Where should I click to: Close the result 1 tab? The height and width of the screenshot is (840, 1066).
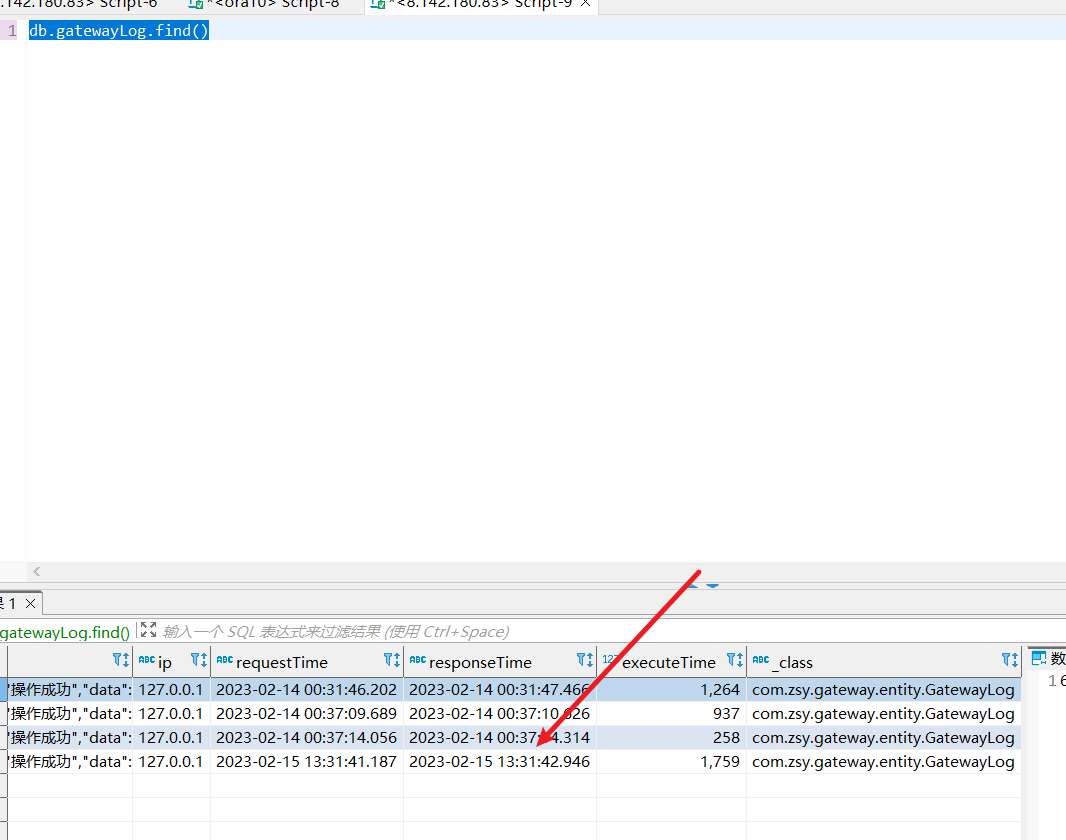tap(30, 603)
